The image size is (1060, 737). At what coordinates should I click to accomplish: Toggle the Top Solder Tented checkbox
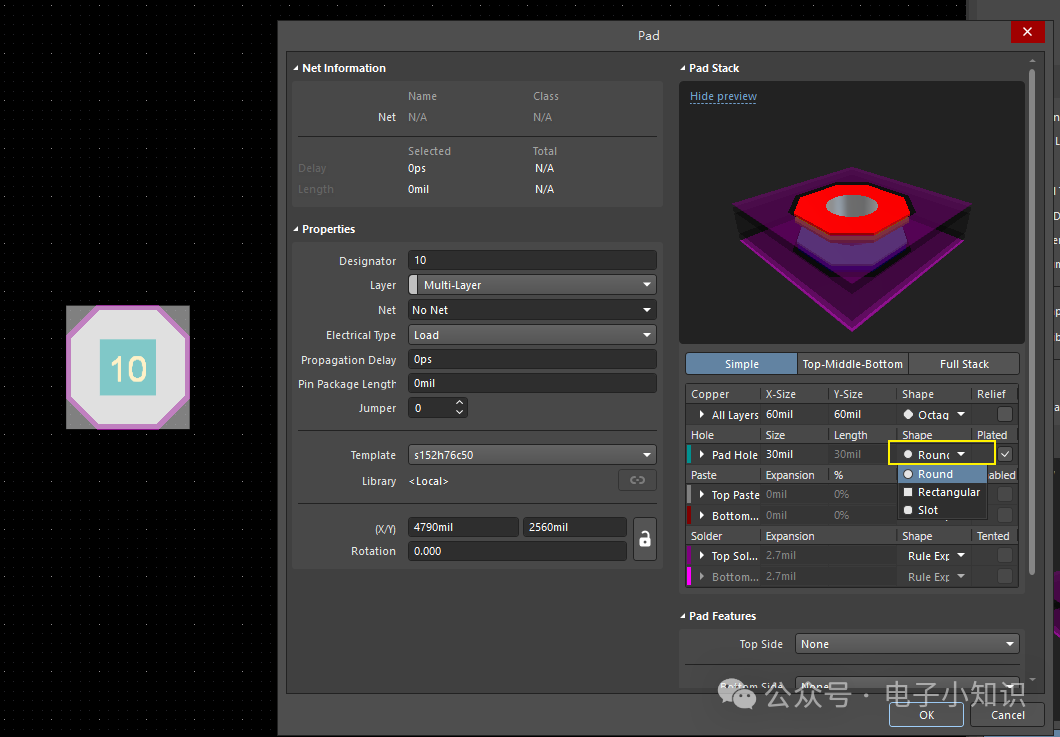click(x=1005, y=555)
